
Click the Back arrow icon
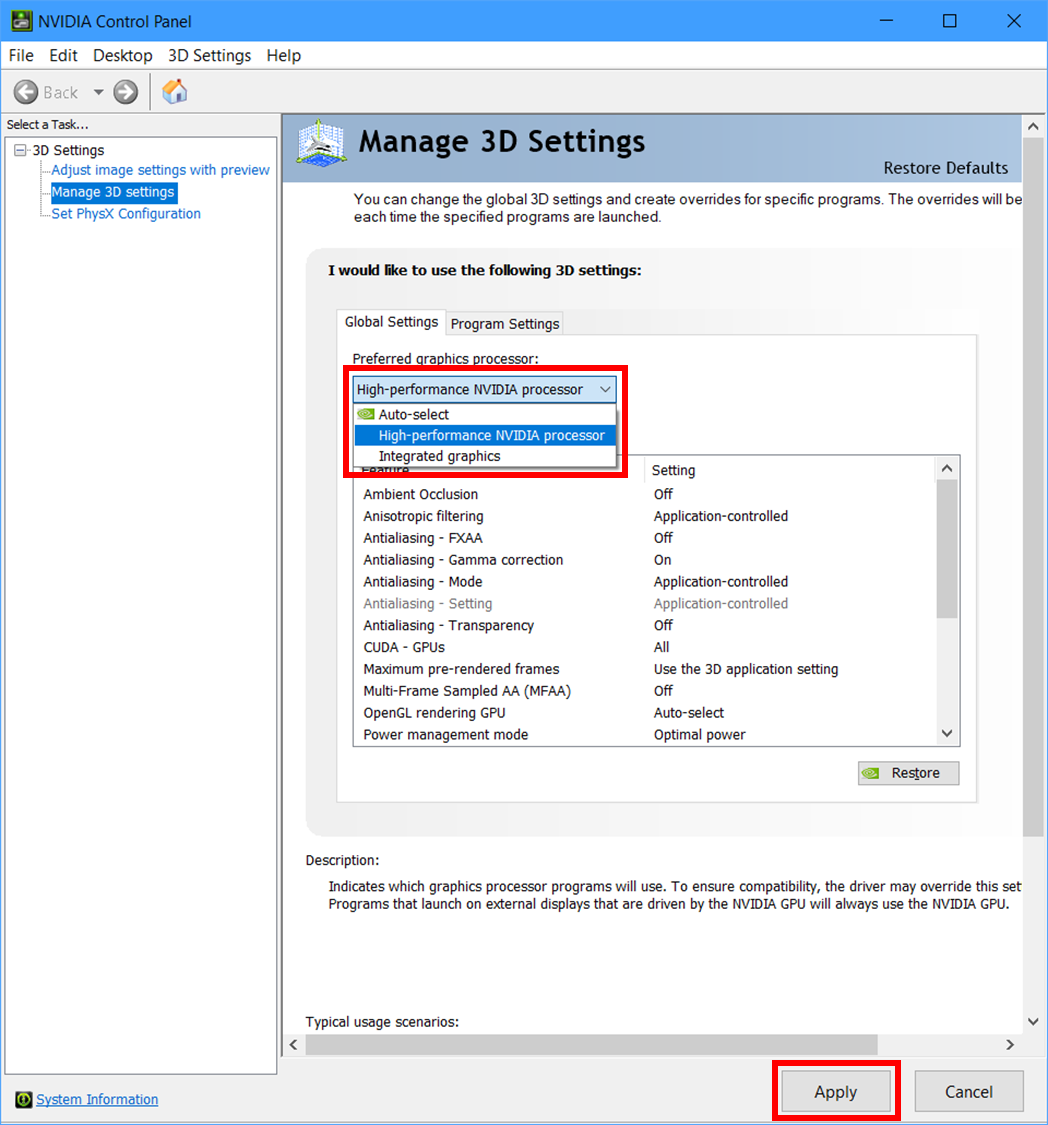click(26, 92)
